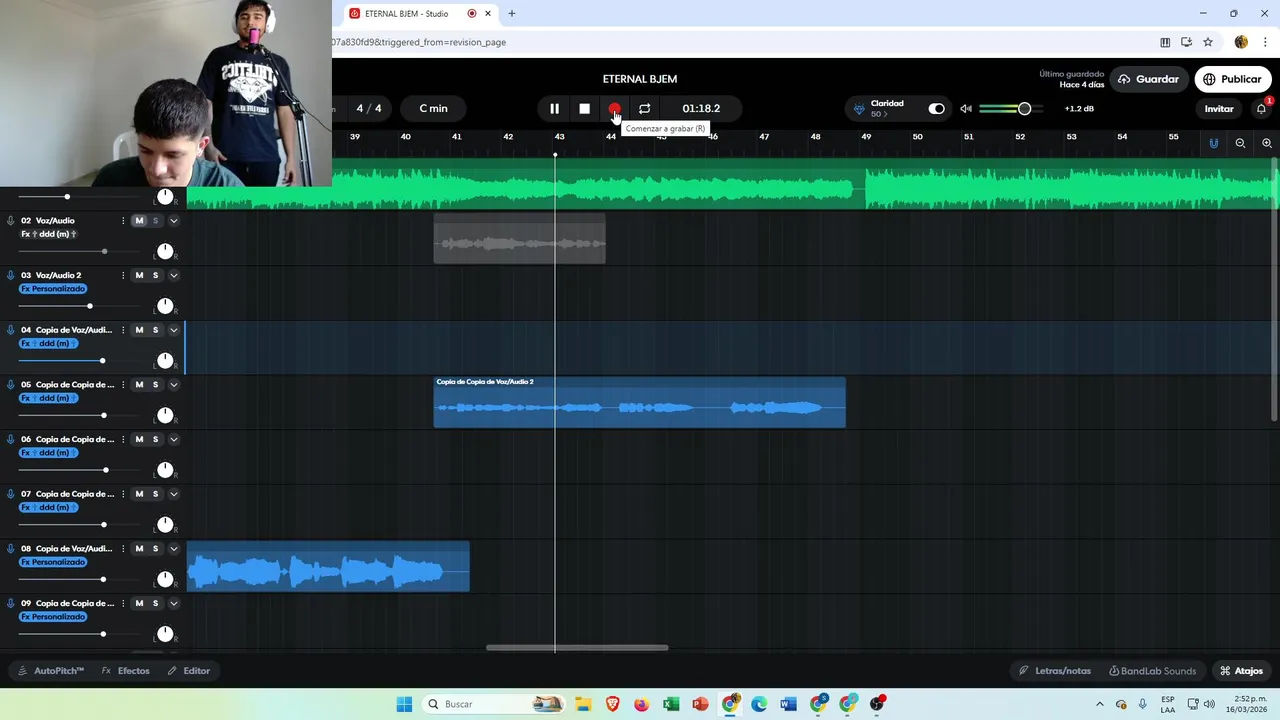The height and width of the screenshot is (720, 1280).
Task: Click microphone icon of track 04
Action: [11, 330]
